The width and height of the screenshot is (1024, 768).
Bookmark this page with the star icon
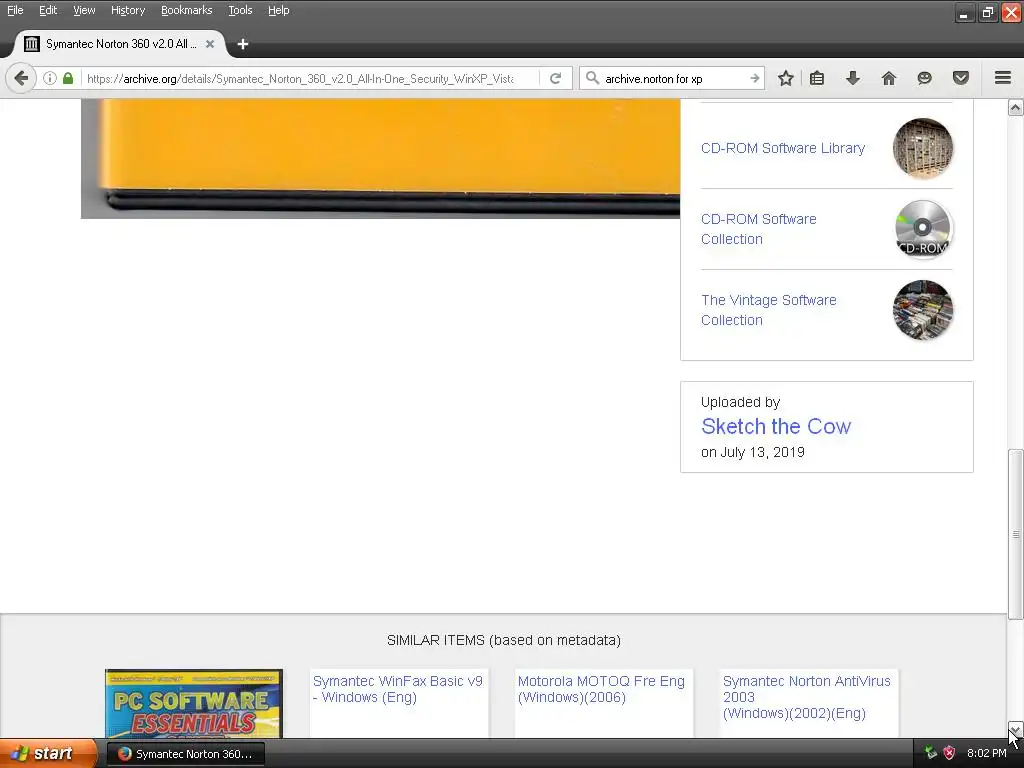pyautogui.click(x=786, y=78)
